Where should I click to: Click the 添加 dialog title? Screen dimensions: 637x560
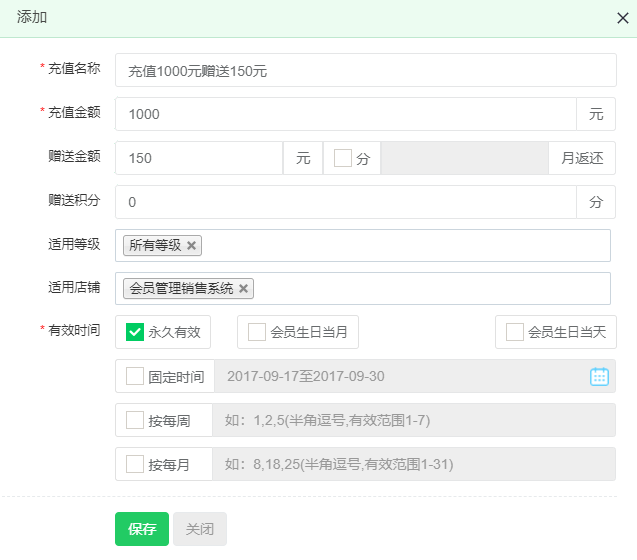32,17
